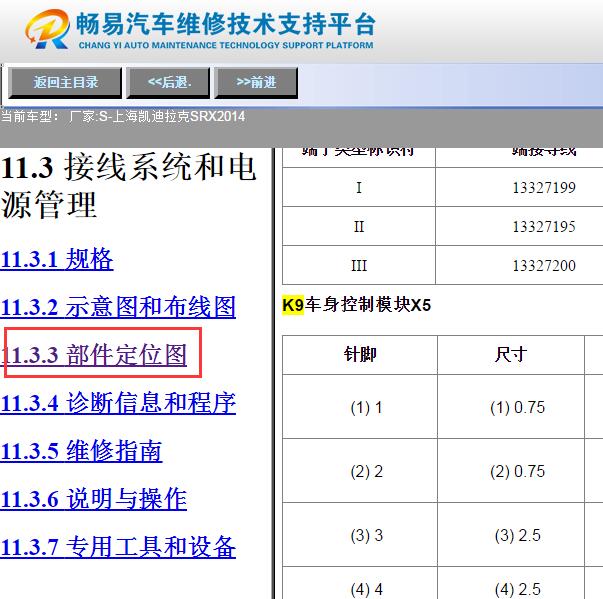Go forward with >>前进 button
603x599 pixels.
coord(256,82)
